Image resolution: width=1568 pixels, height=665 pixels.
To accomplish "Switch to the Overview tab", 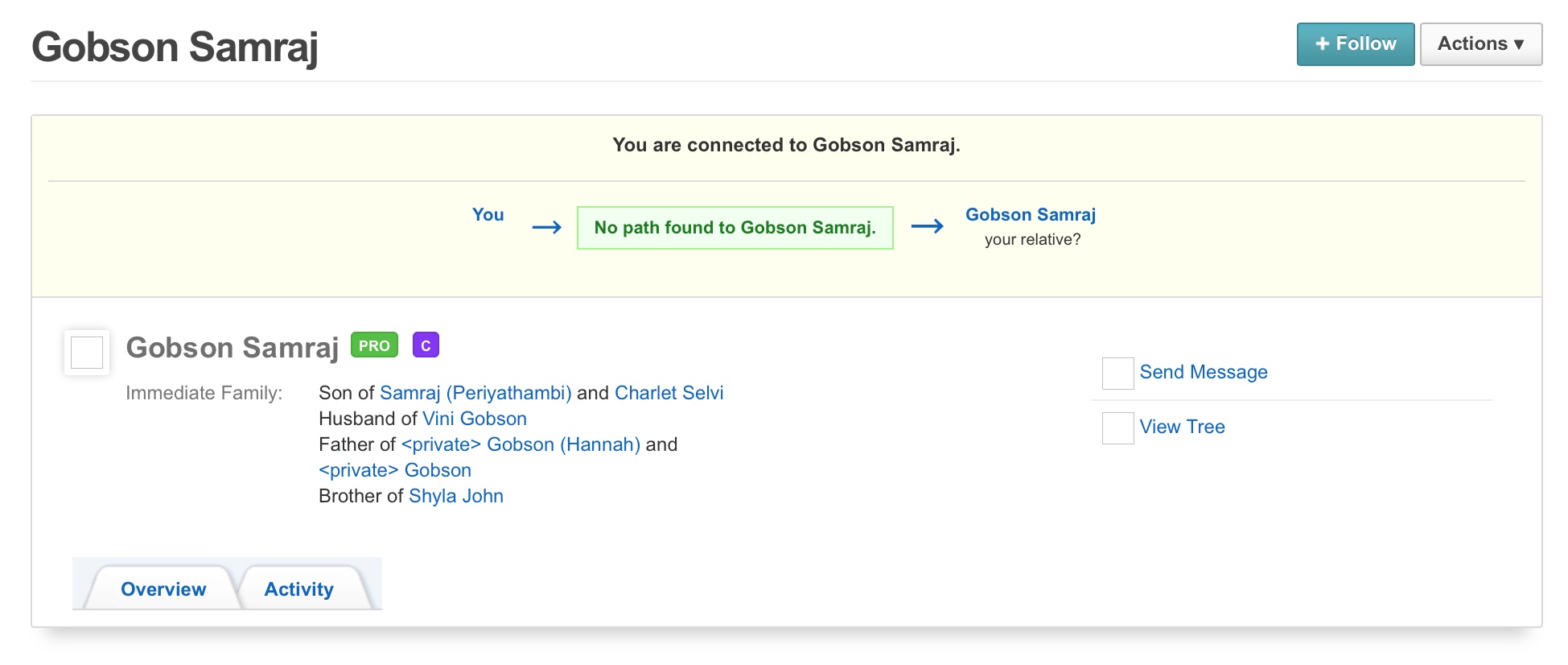I will (x=163, y=589).
